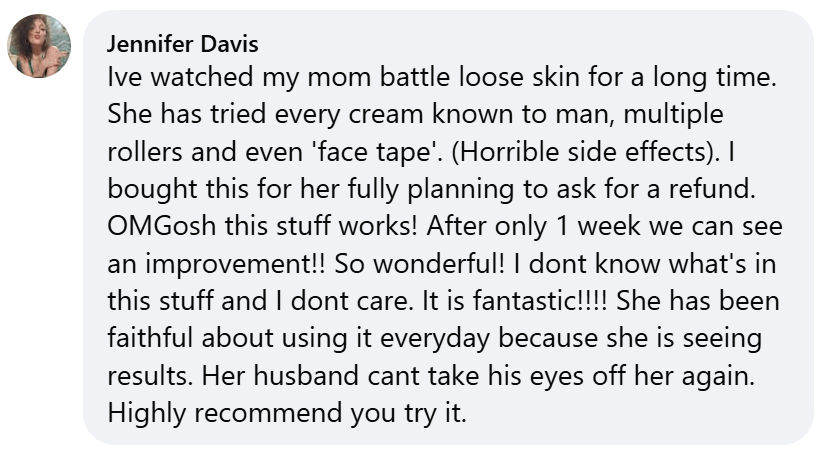Viewport: 820px width, 450px height.
Task: Click Jennifer Davis's profile picture
Action: pyautogui.click(x=39, y=46)
